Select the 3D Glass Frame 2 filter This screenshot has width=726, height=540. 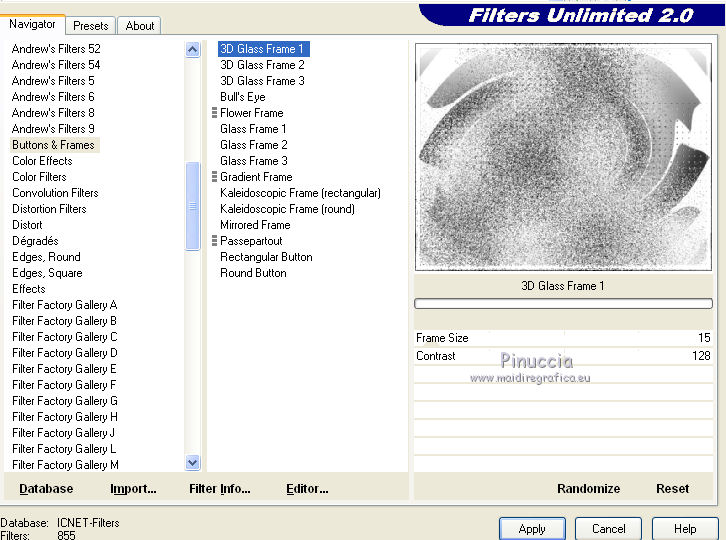(262, 65)
